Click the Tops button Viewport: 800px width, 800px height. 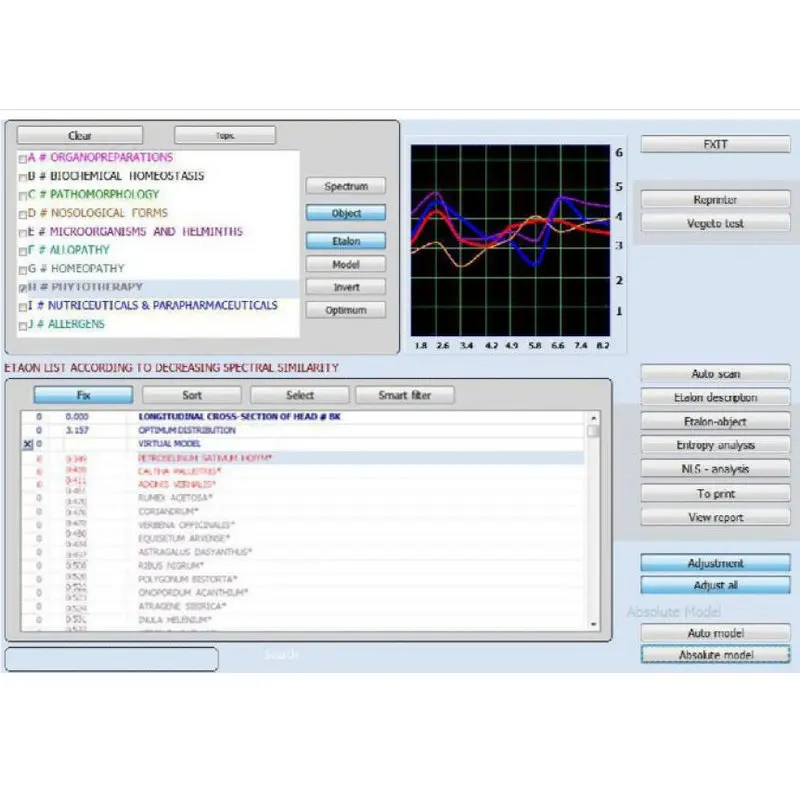[x=225, y=136]
